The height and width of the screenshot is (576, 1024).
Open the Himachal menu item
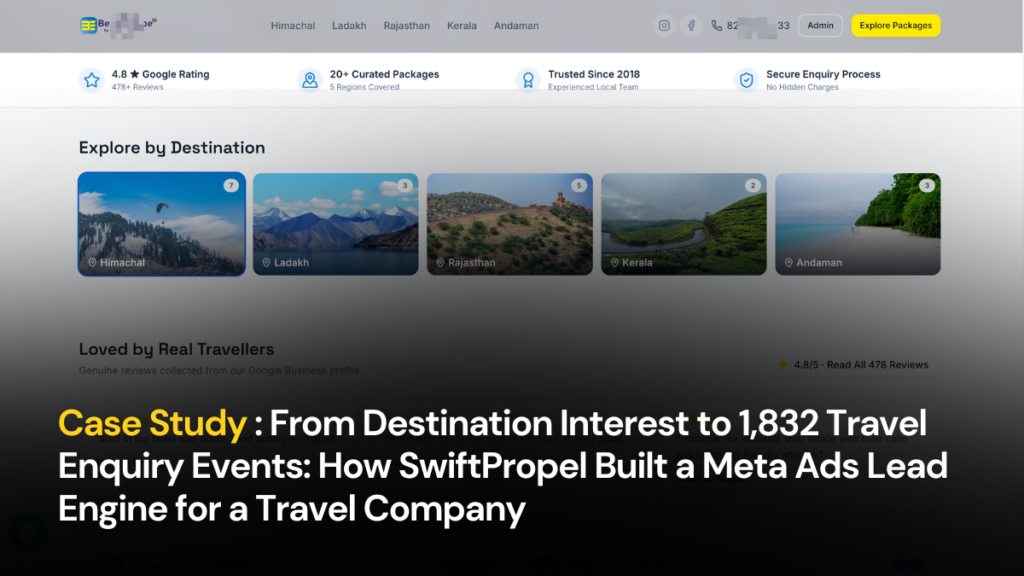click(293, 25)
